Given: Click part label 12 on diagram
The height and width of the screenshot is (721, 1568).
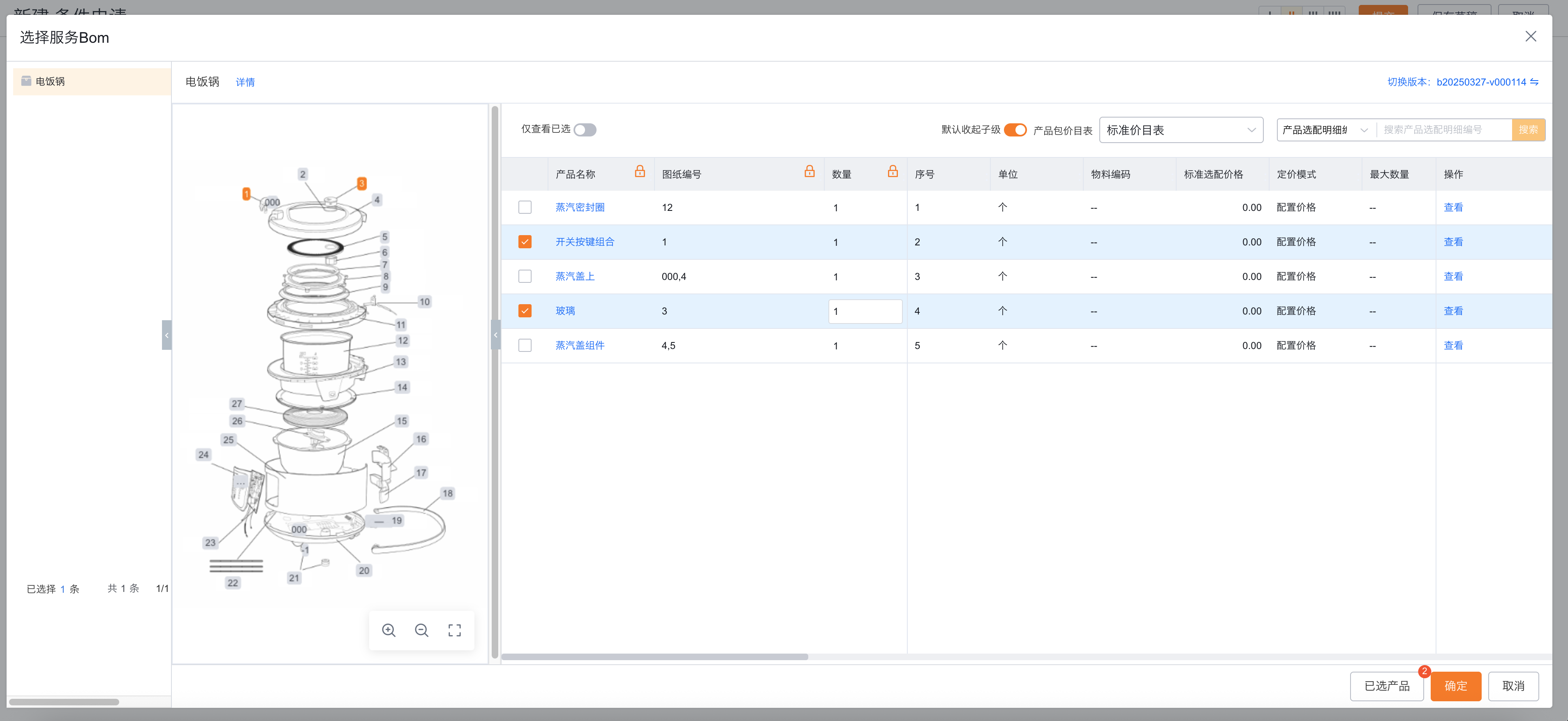Looking at the screenshot, I should click(402, 341).
